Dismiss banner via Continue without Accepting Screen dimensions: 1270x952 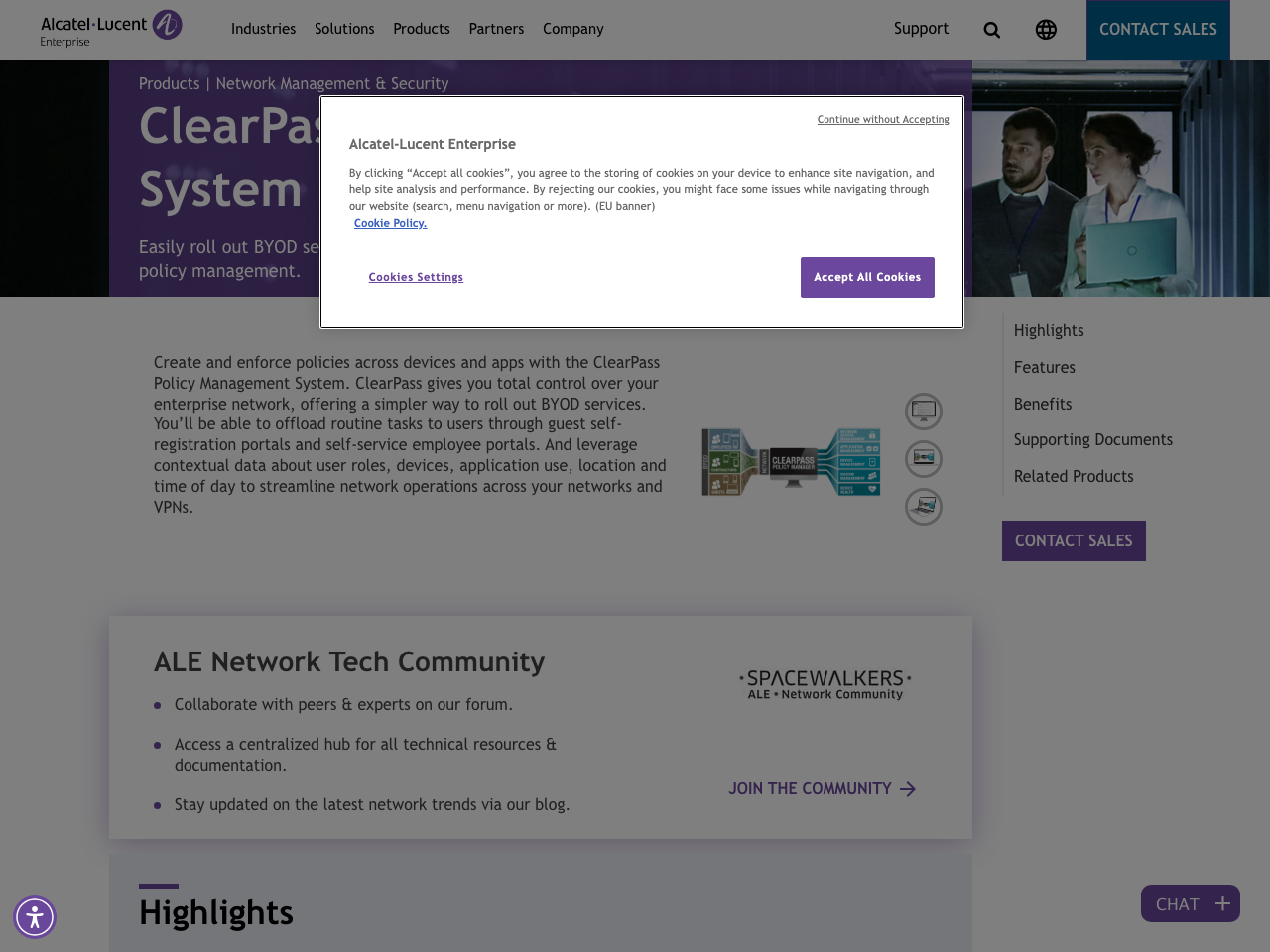coord(883,117)
